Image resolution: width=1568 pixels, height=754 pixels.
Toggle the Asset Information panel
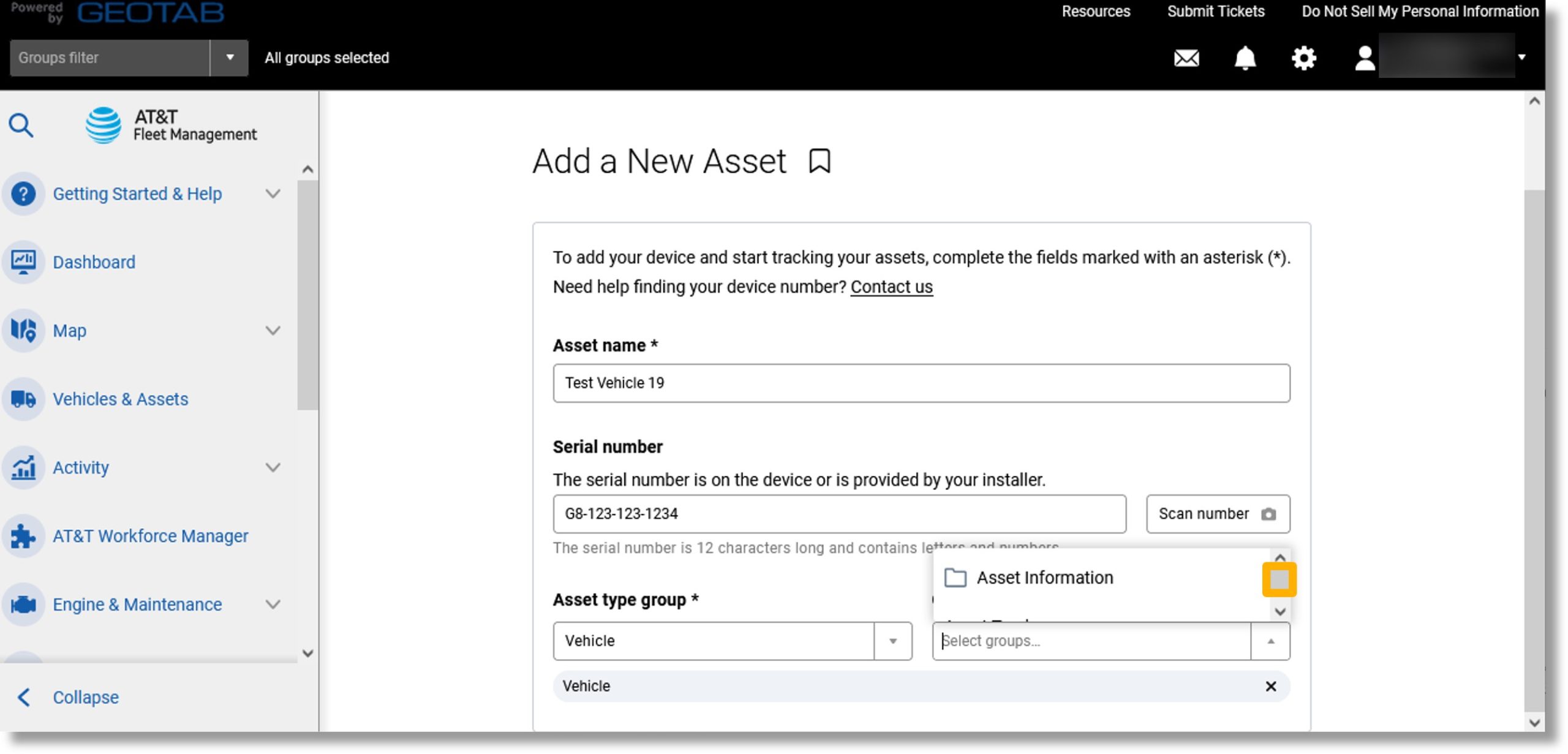[1280, 578]
